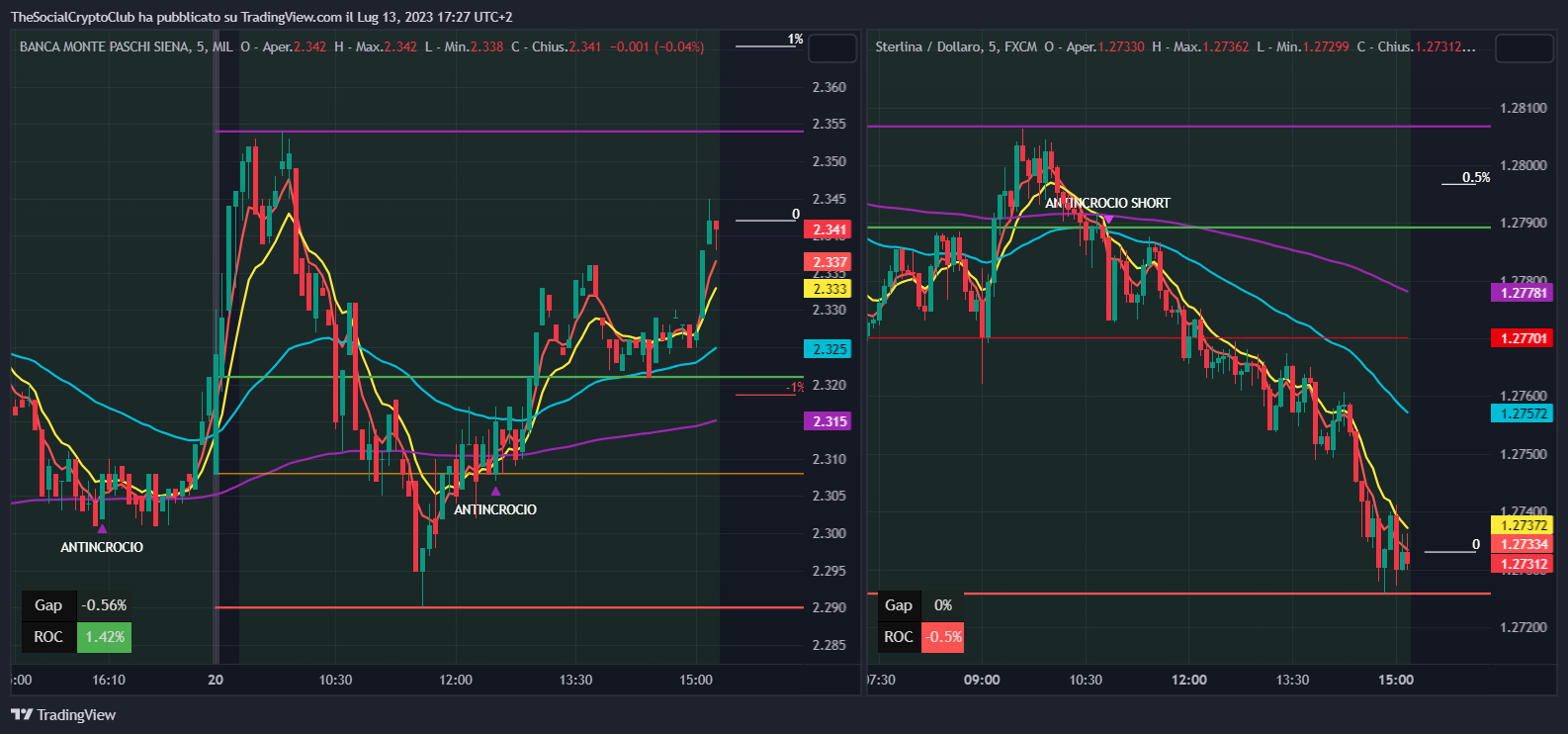The image size is (1568, 734).
Task: Click the red 2.341 price label
Action: tap(828, 229)
